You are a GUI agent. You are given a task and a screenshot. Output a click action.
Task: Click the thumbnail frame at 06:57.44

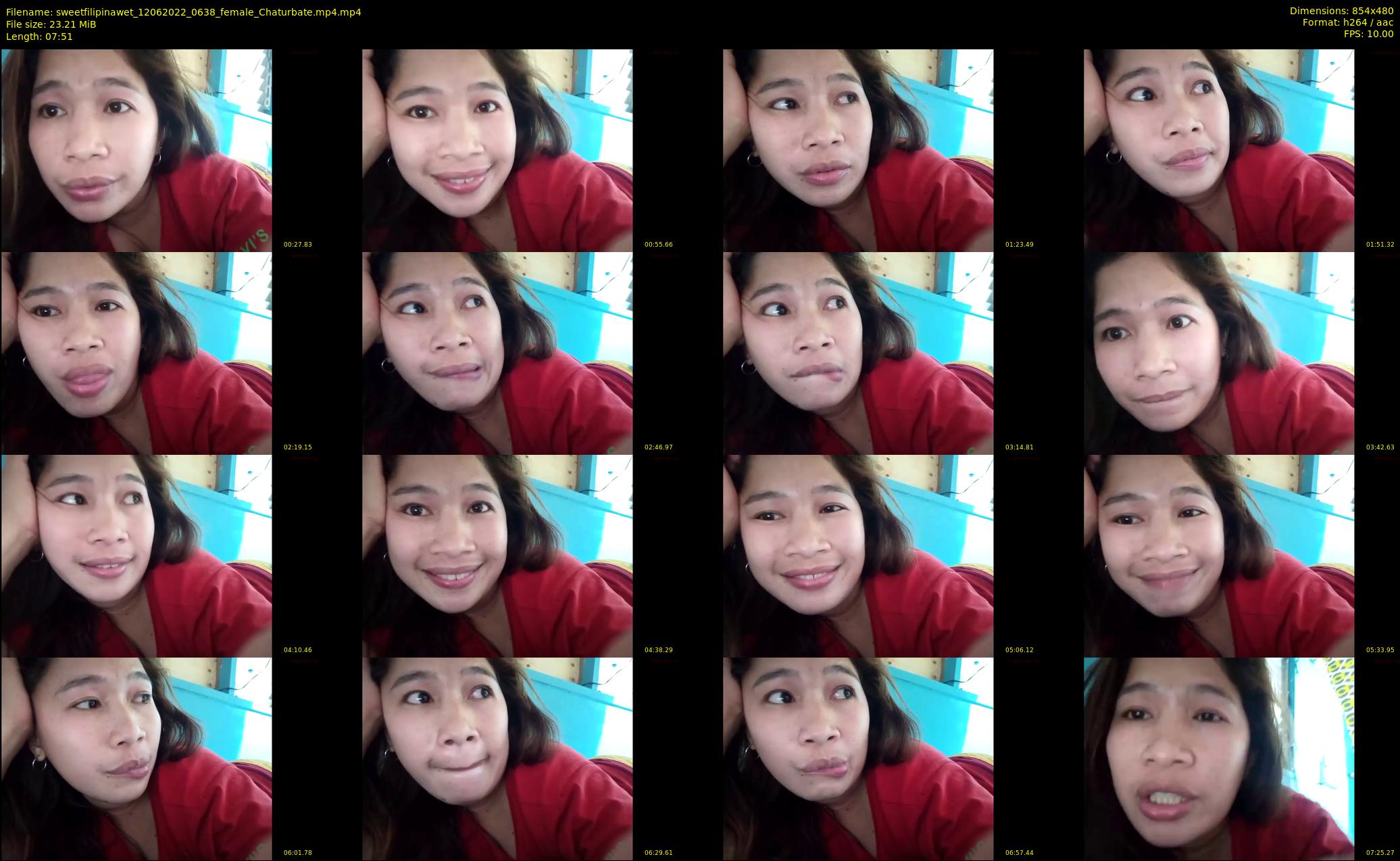click(858, 758)
